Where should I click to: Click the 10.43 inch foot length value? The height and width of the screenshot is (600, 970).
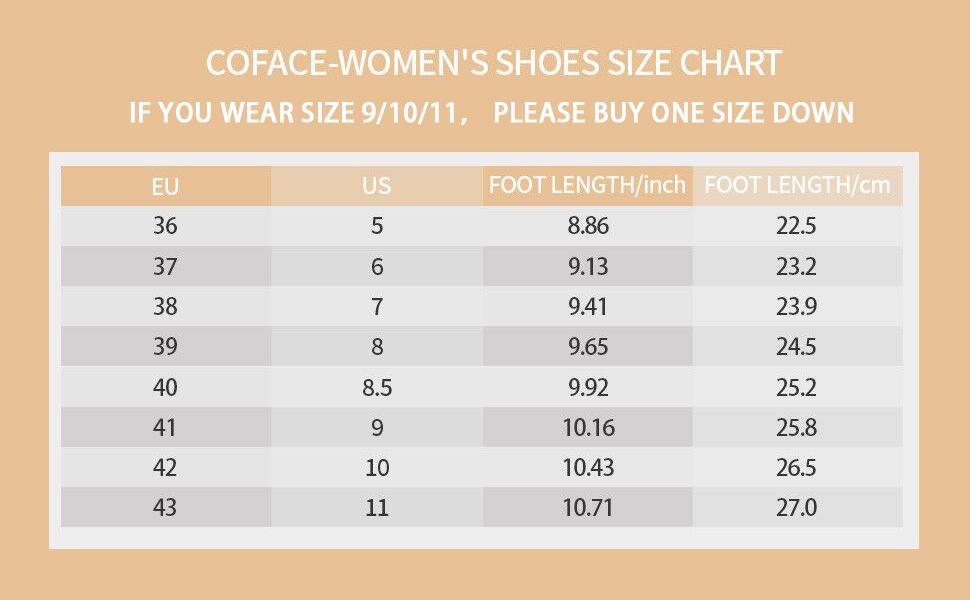(587, 468)
